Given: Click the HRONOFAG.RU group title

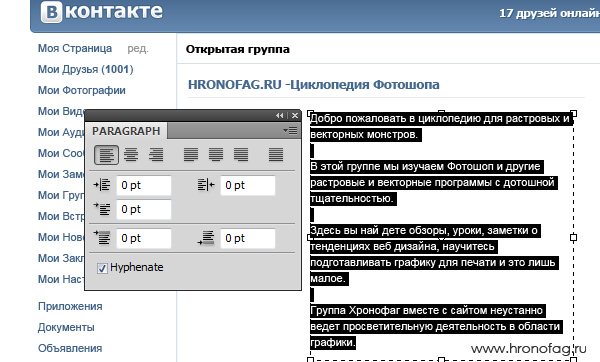Looking at the screenshot, I should click(x=314, y=85).
